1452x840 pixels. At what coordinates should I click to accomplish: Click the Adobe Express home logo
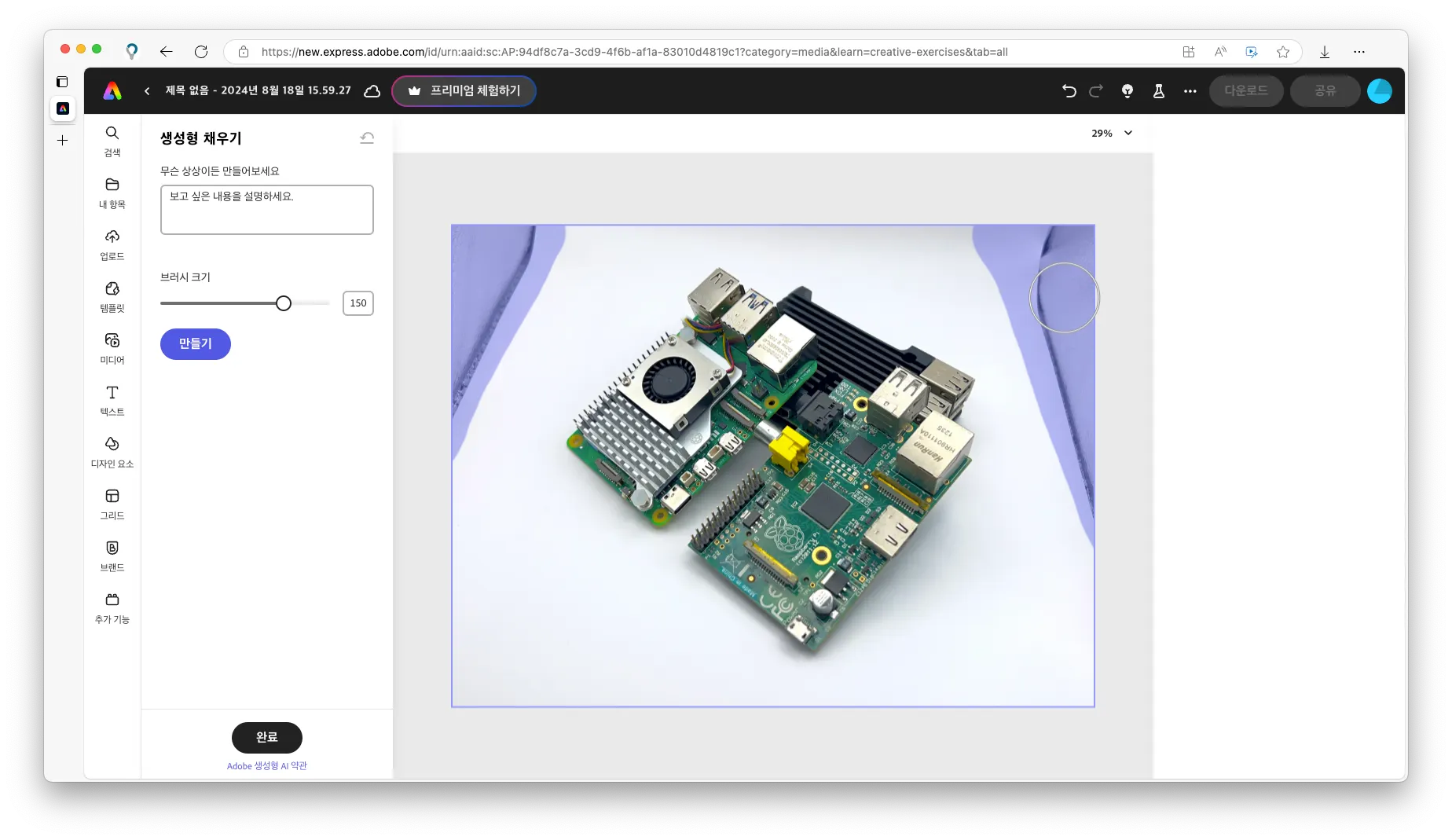coord(112,91)
